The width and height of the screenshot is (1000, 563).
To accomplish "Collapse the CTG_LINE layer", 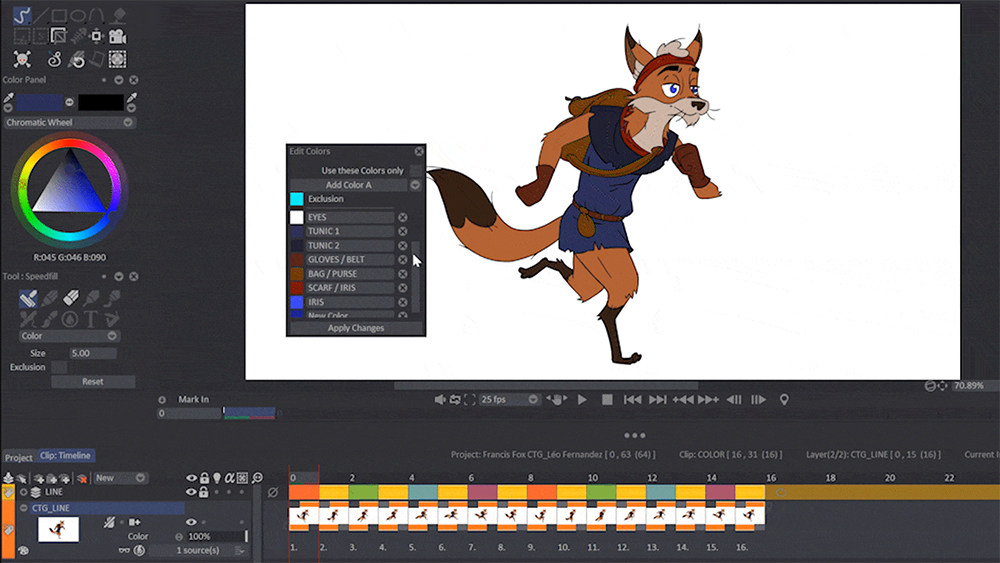I will [x=24, y=508].
